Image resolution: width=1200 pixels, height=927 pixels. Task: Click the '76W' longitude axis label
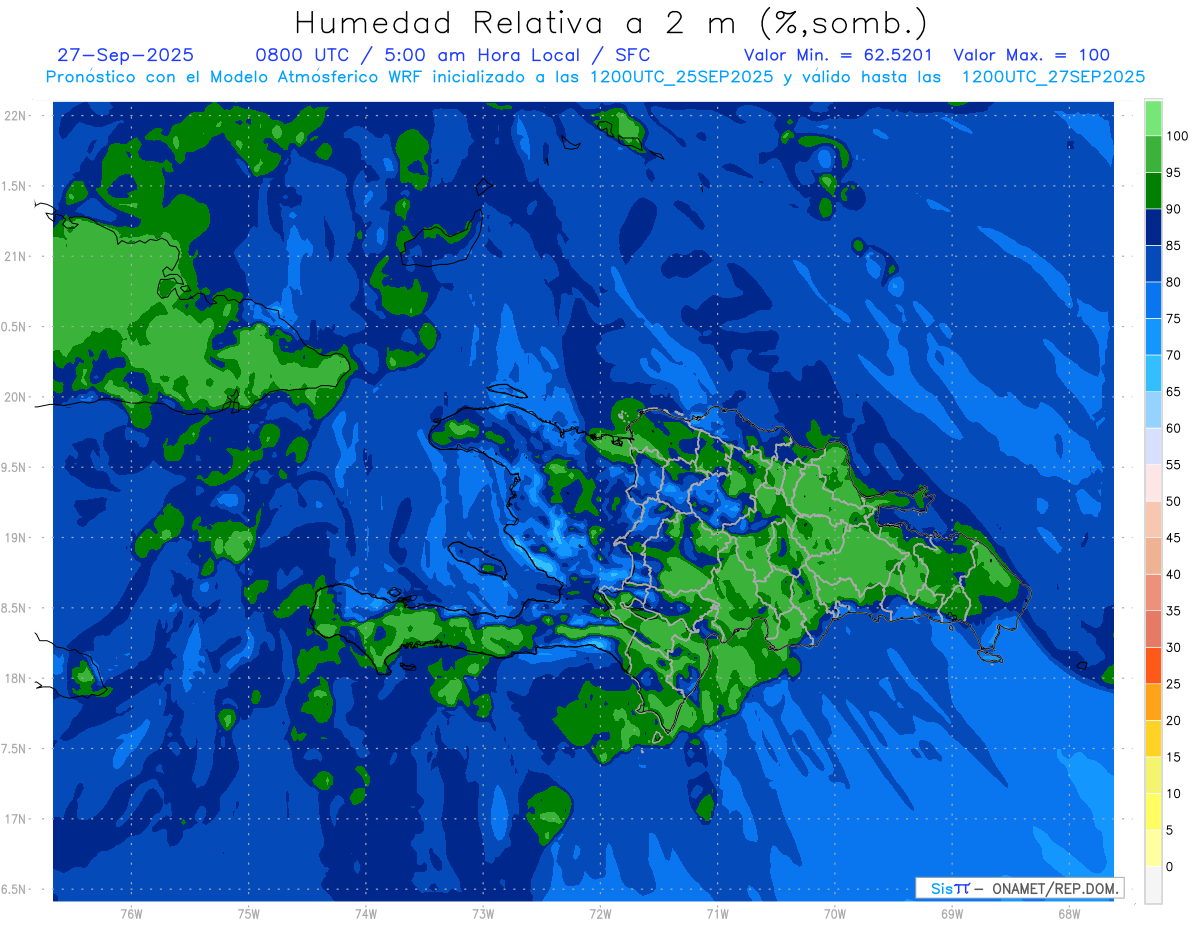[131, 914]
